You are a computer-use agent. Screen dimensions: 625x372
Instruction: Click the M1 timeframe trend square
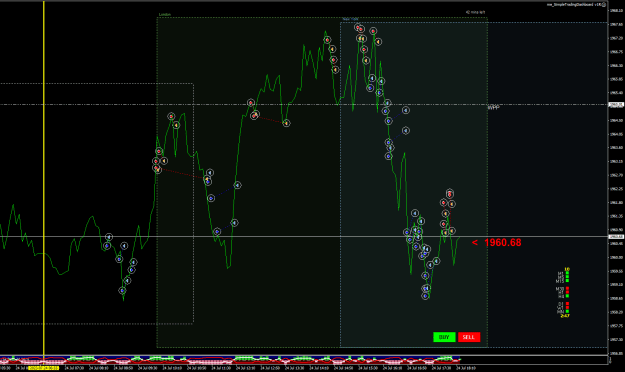coord(567,273)
